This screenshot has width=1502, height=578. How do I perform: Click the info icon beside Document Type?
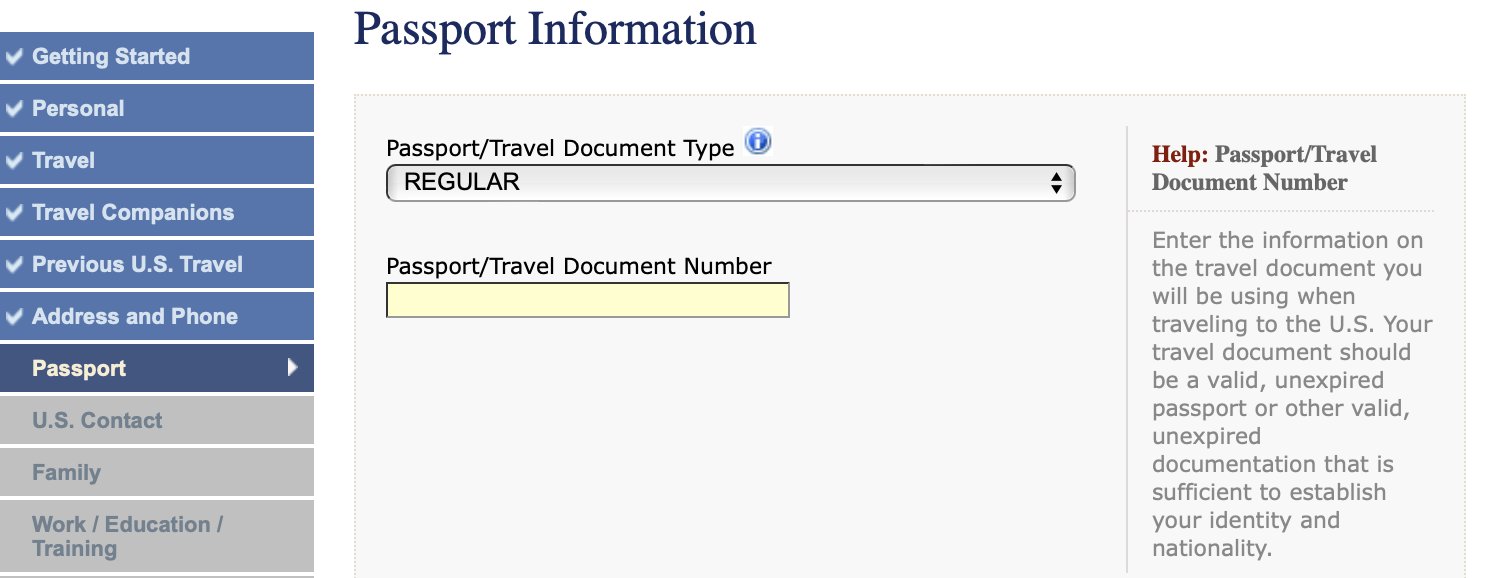pos(758,142)
